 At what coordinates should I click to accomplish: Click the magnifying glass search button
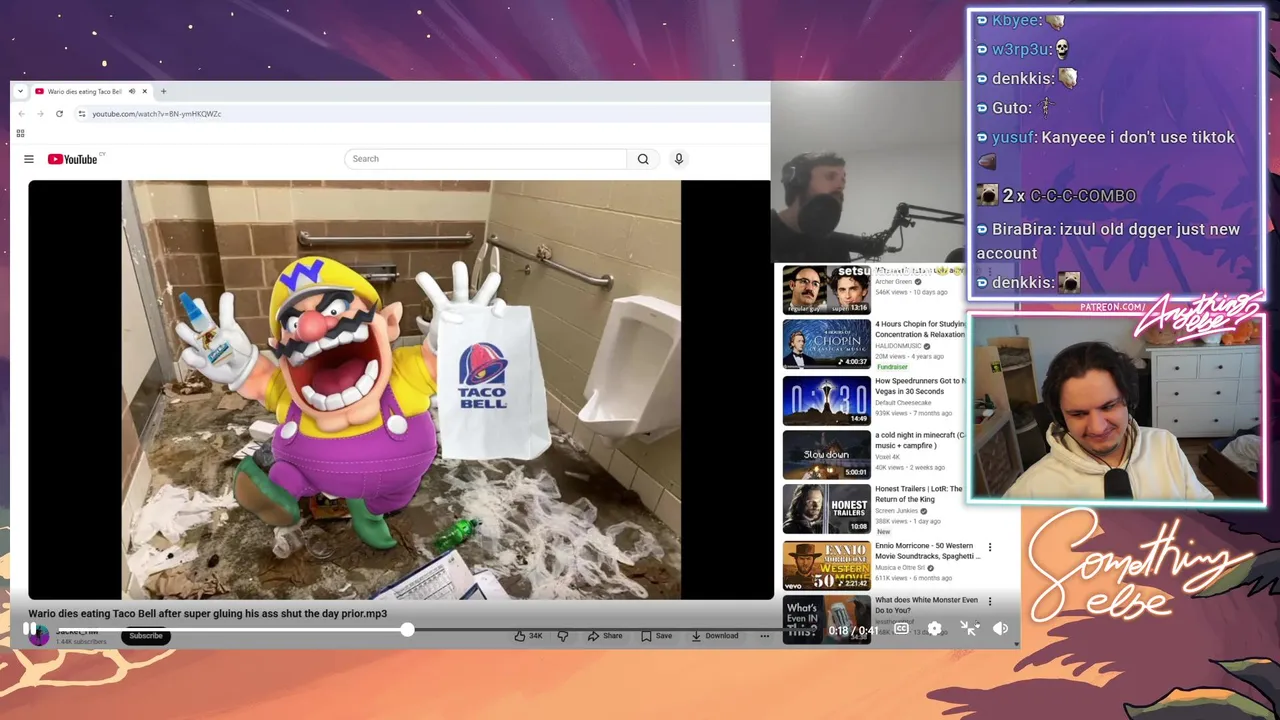click(x=643, y=159)
